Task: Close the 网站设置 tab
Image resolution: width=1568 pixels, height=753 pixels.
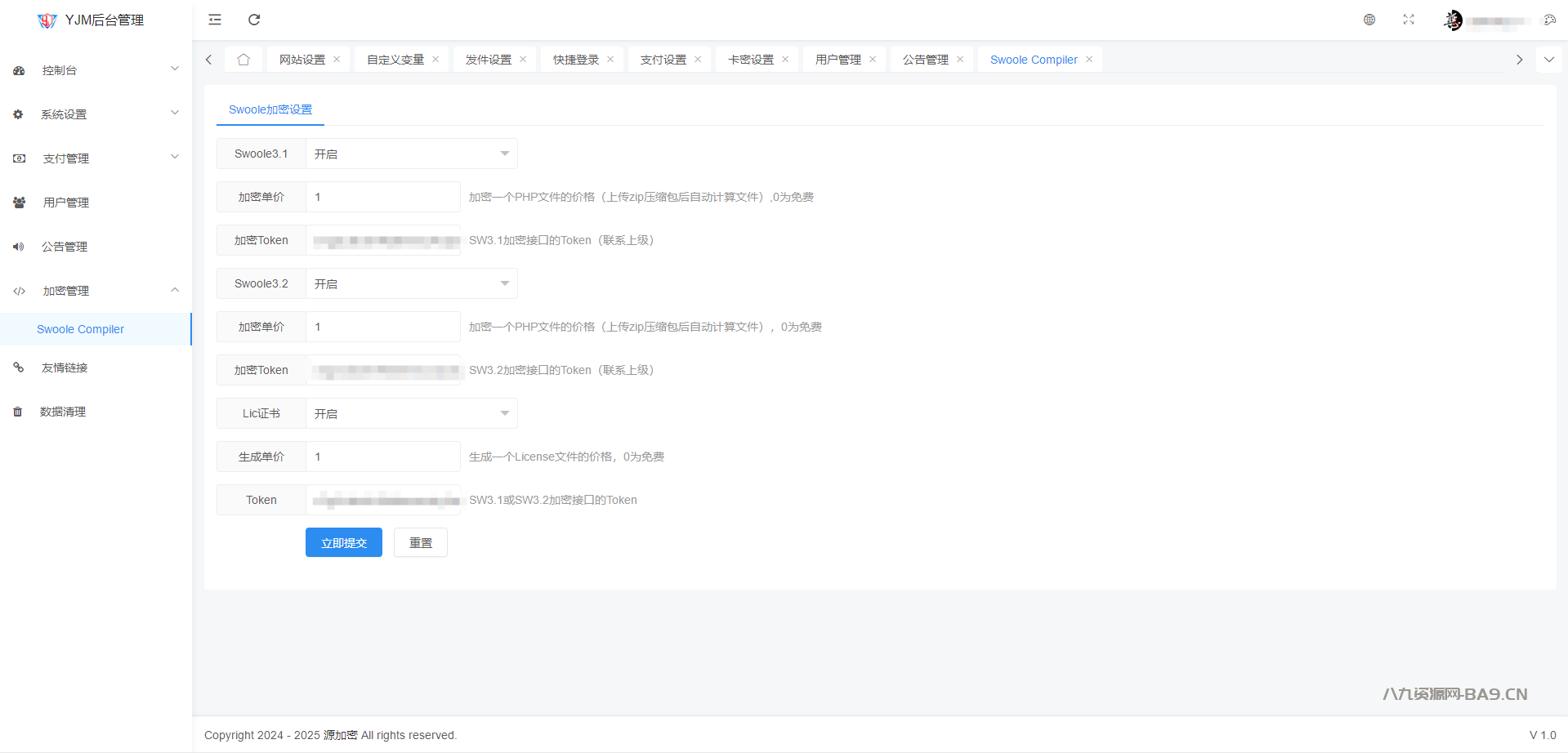Action: [337, 60]
